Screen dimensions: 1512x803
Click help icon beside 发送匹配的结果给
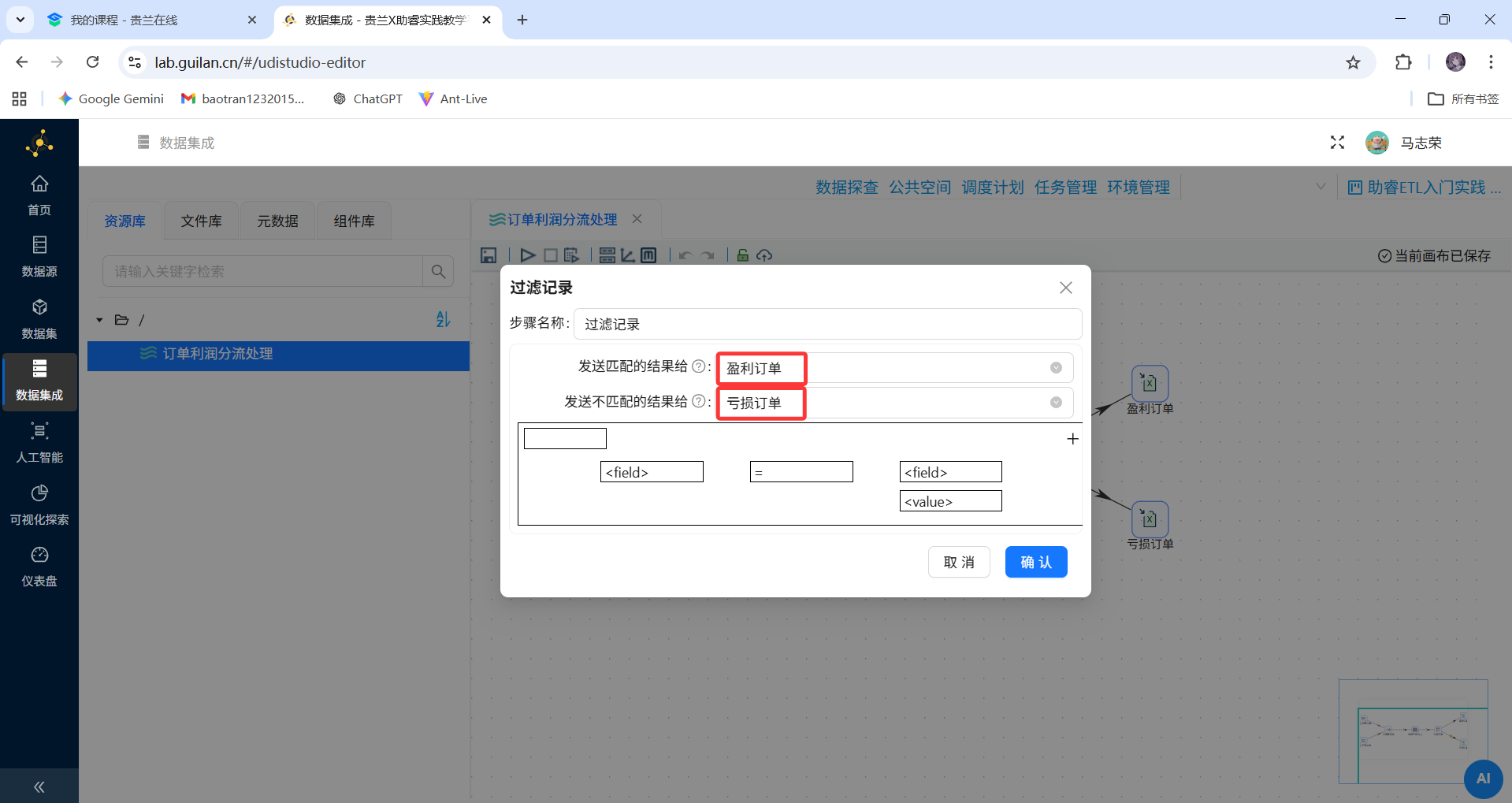(x=698, y=366)
